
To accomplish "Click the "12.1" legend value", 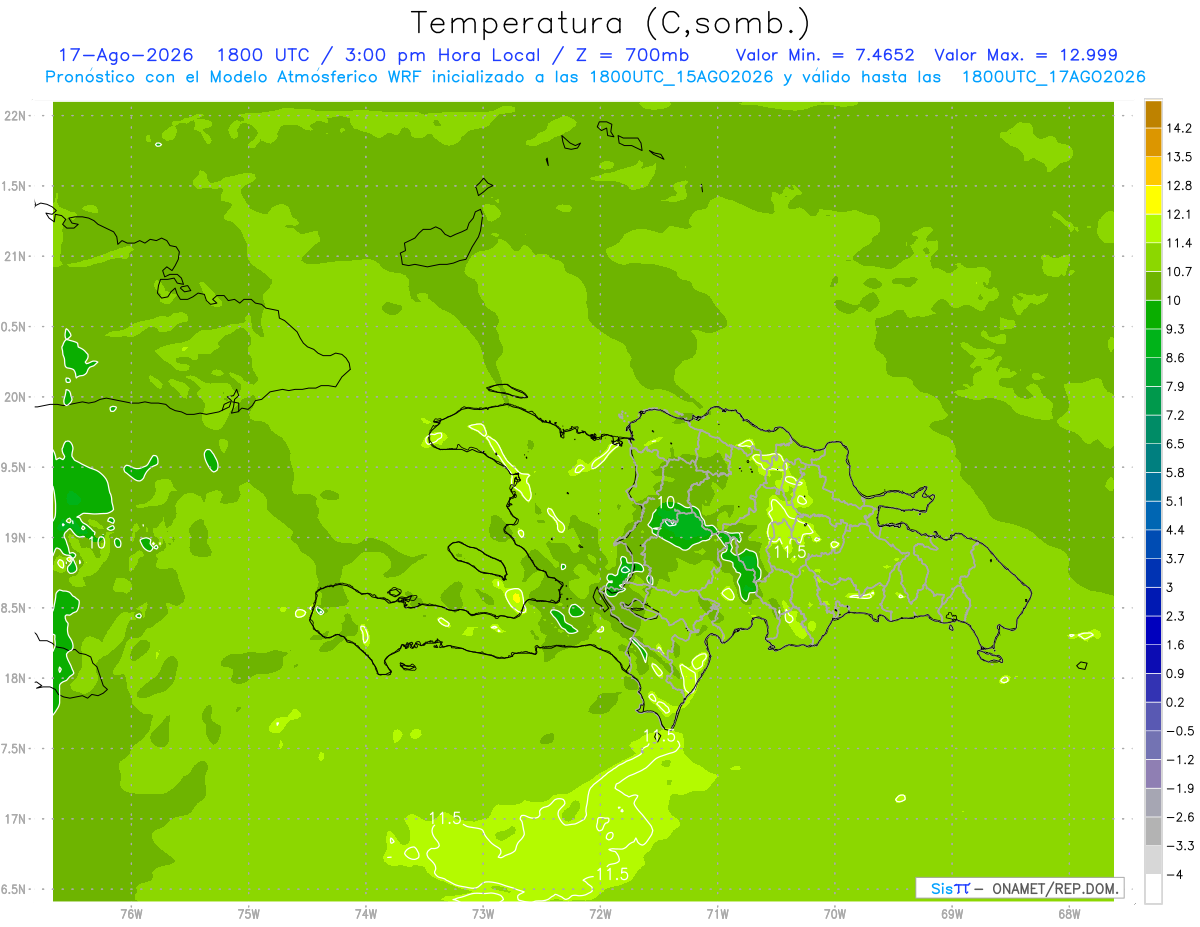I will click(1180, 214).
